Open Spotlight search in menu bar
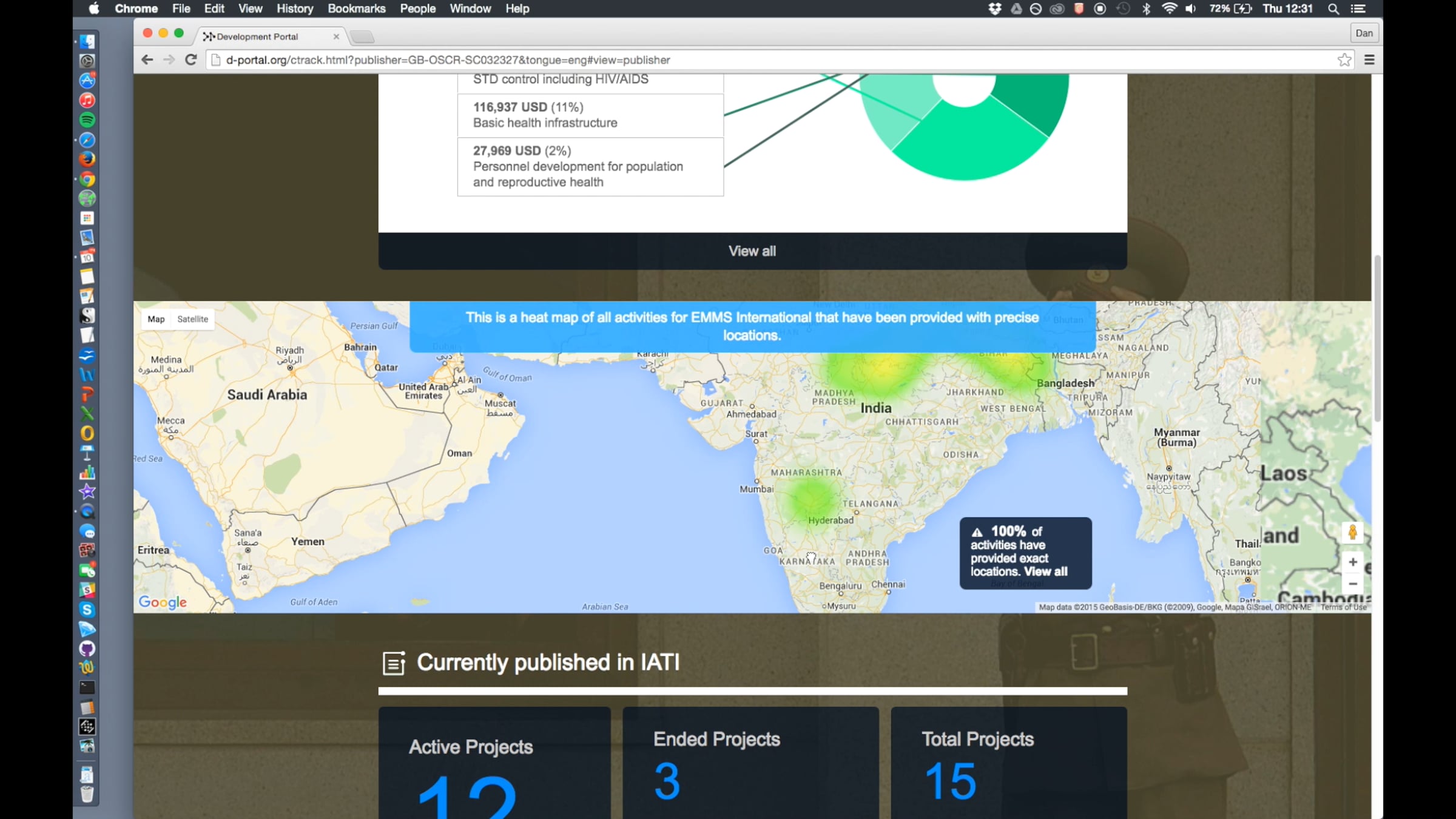1456x819 pixels. point(1333,8)
